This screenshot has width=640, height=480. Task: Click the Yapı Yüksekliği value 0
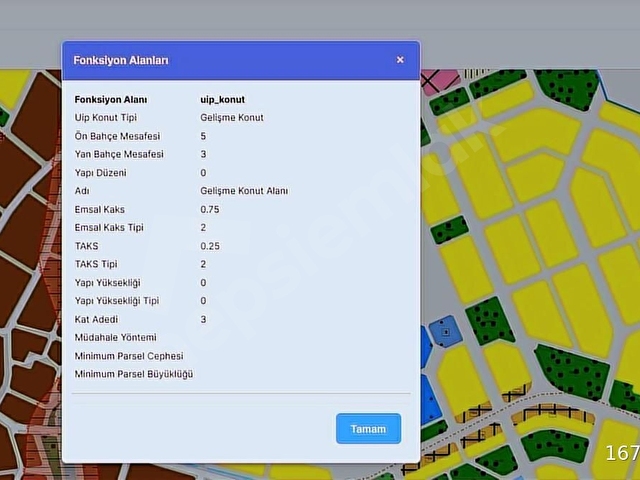pos(203,282)
